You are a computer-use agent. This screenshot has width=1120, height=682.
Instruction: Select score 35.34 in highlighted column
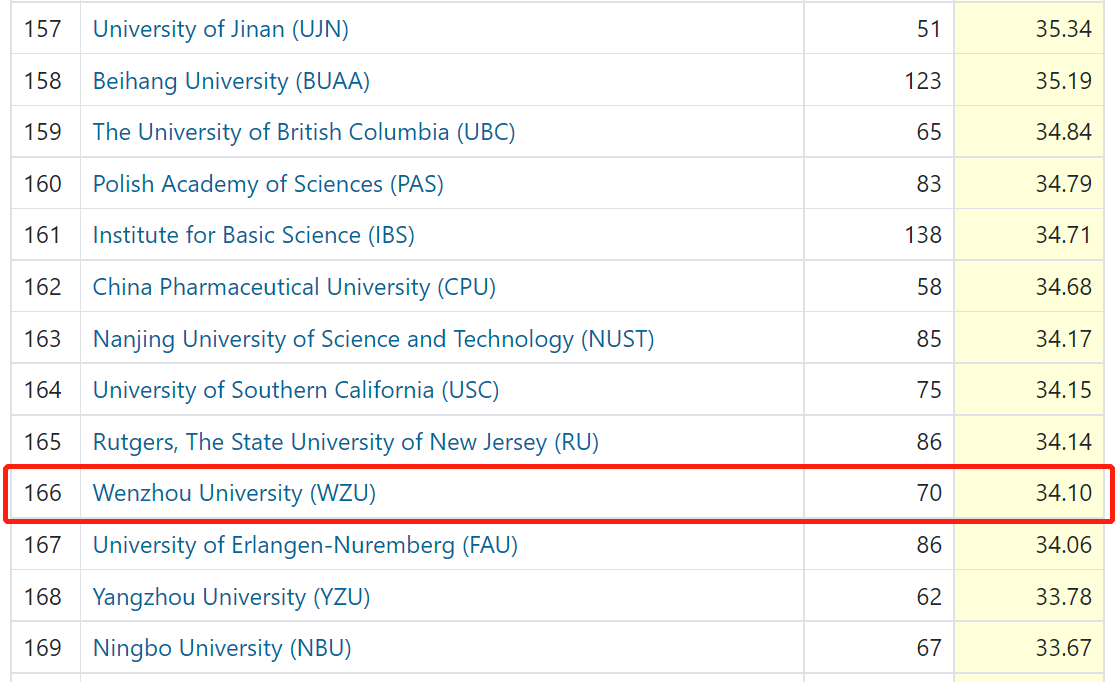(x=1063, y=29)
